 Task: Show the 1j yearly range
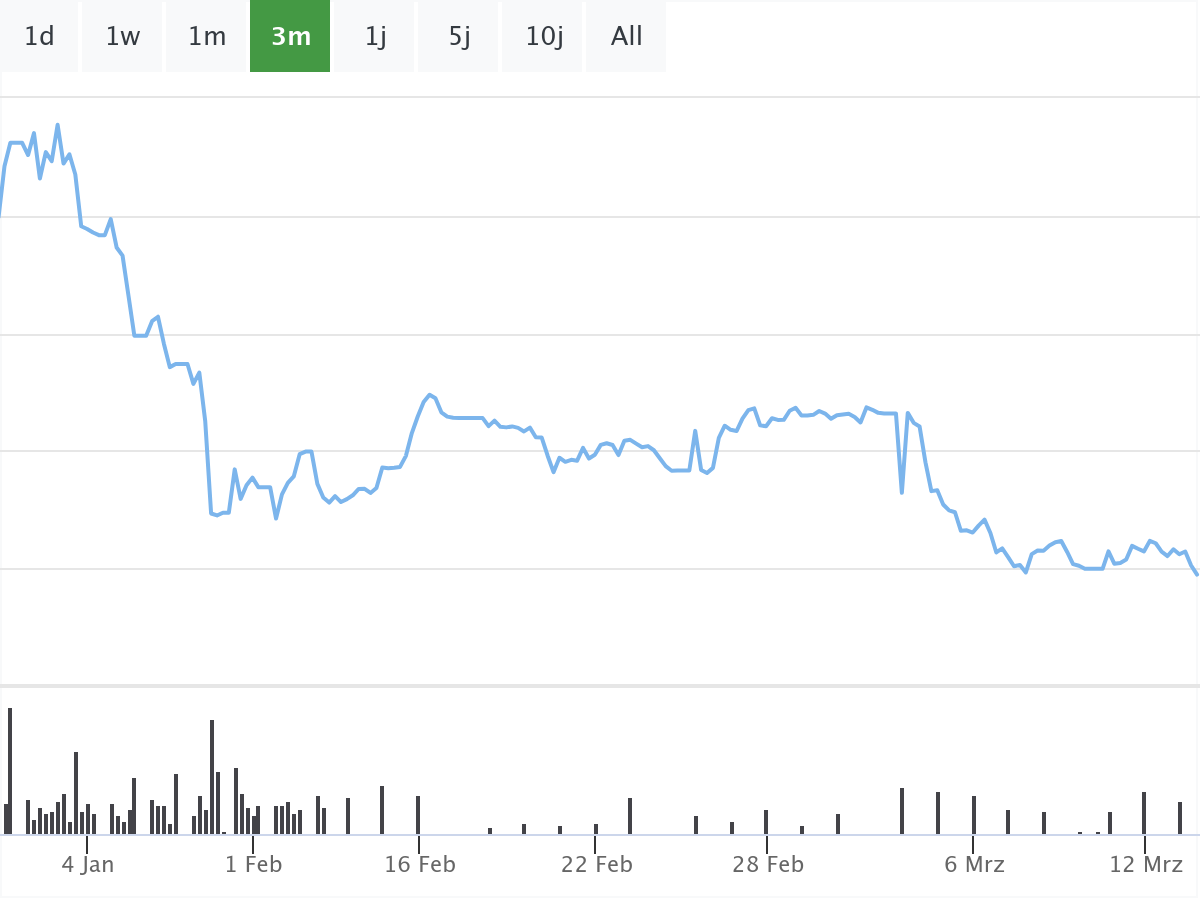tap(375, 37)
